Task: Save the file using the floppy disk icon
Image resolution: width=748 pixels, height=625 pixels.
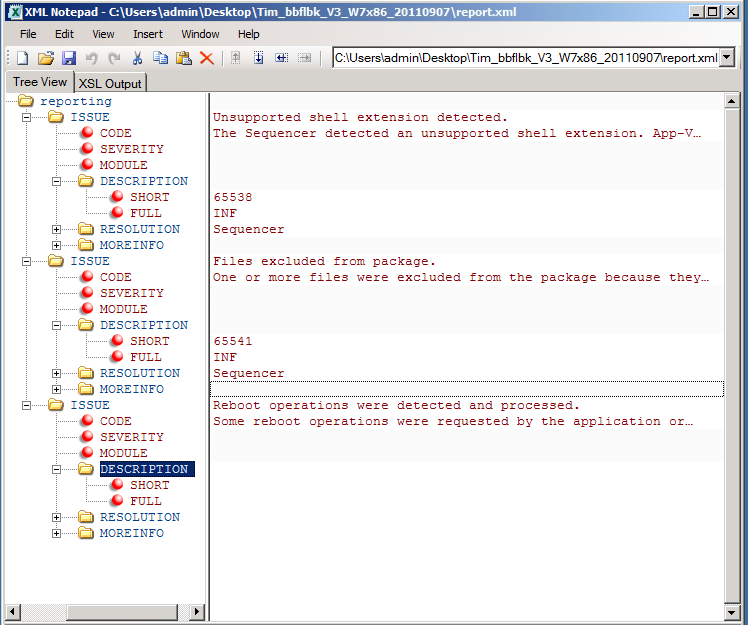Action: pos(69,58)
